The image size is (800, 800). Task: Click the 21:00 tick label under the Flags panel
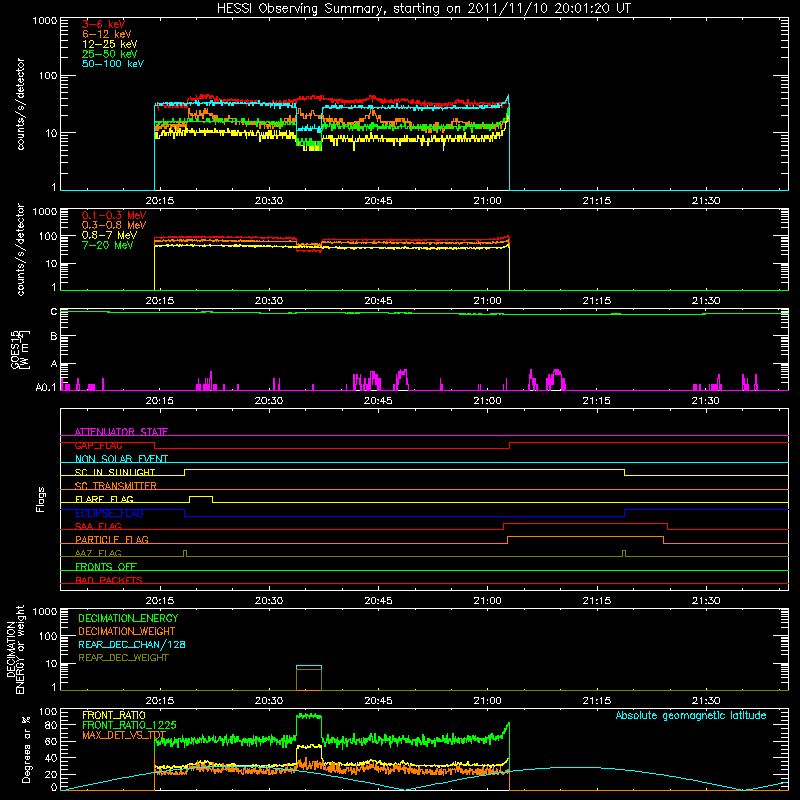tap(487, 601)
